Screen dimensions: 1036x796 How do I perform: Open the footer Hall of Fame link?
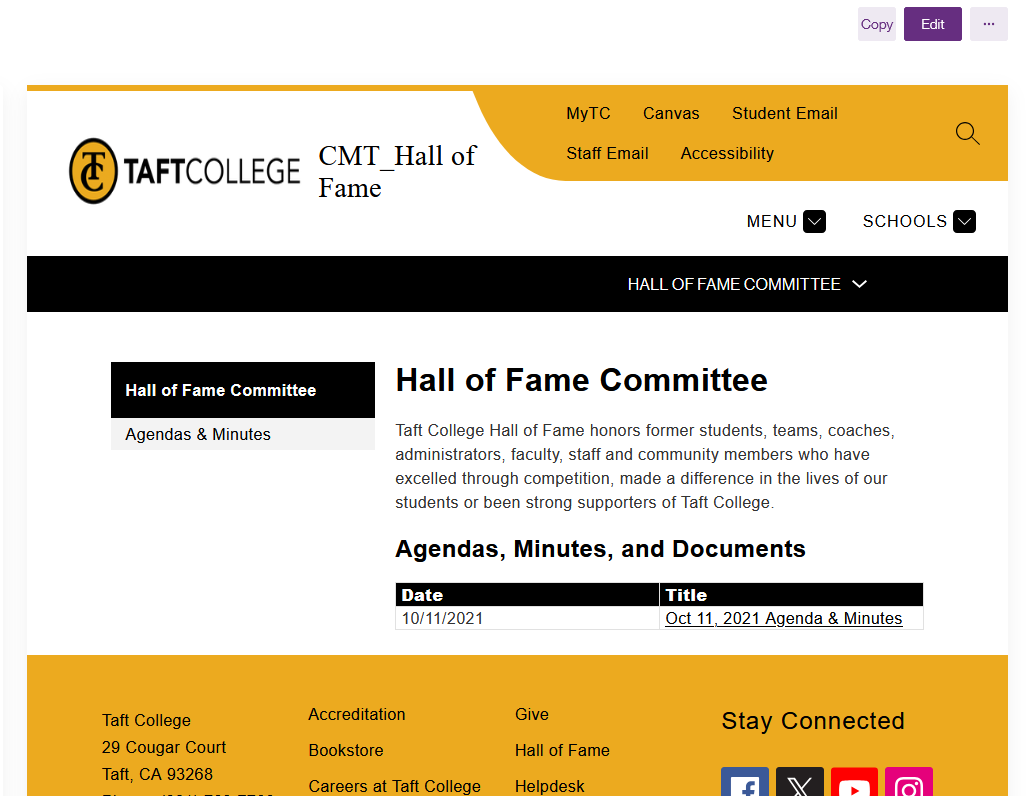(562, 750)
